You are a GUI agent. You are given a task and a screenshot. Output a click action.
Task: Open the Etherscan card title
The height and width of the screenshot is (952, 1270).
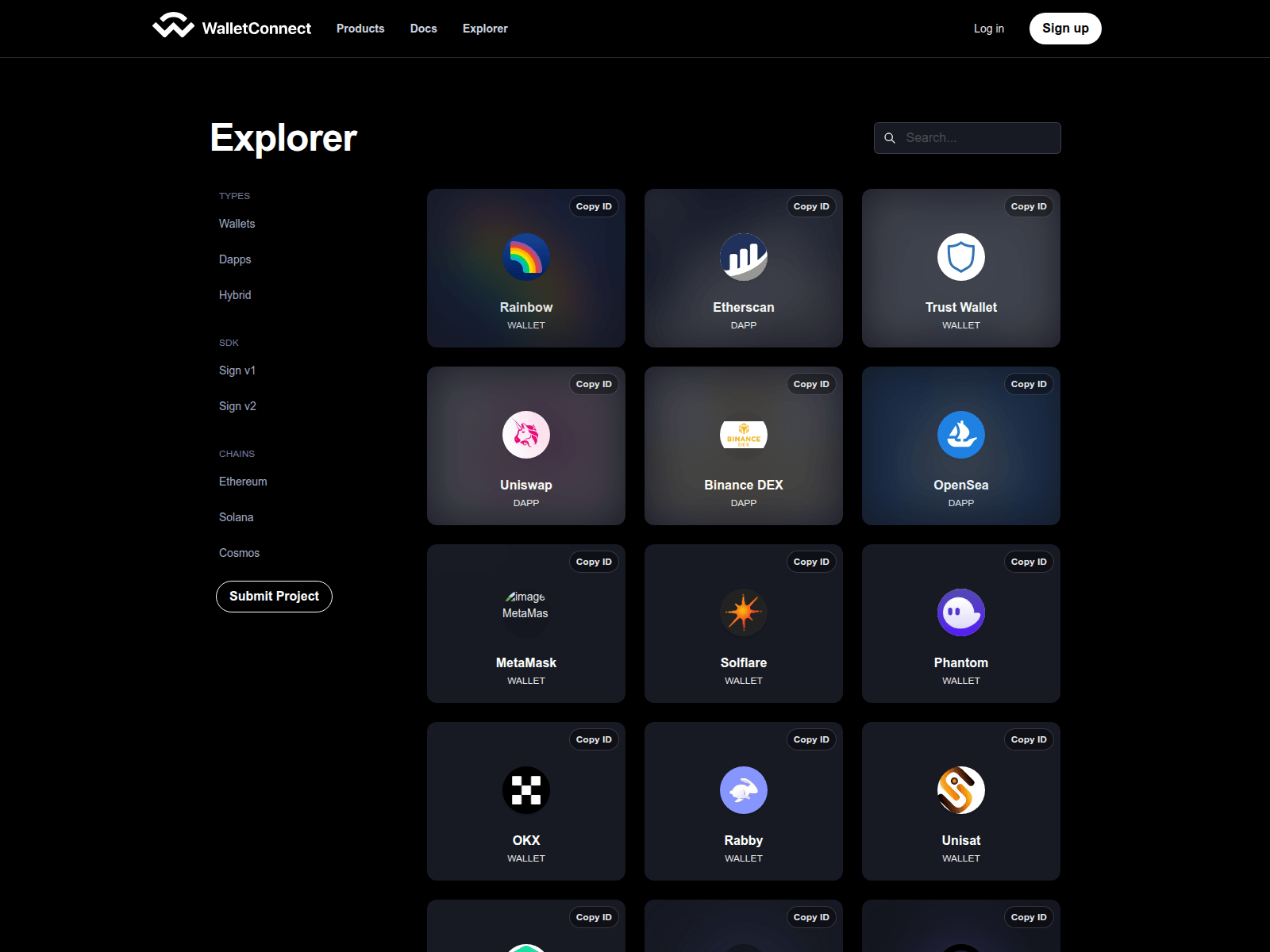(744, 307)
